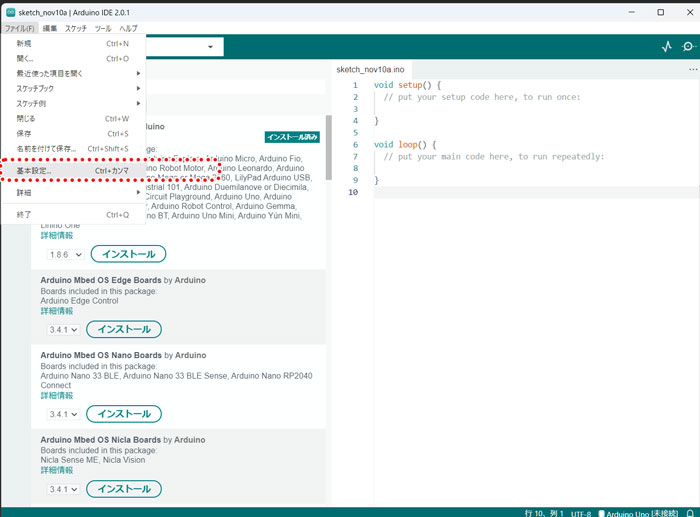The height and width of the screenshot is (517, 700).
Task: Install Arduino Mbed OS Nano Boards
Action: tap(124, 414)
